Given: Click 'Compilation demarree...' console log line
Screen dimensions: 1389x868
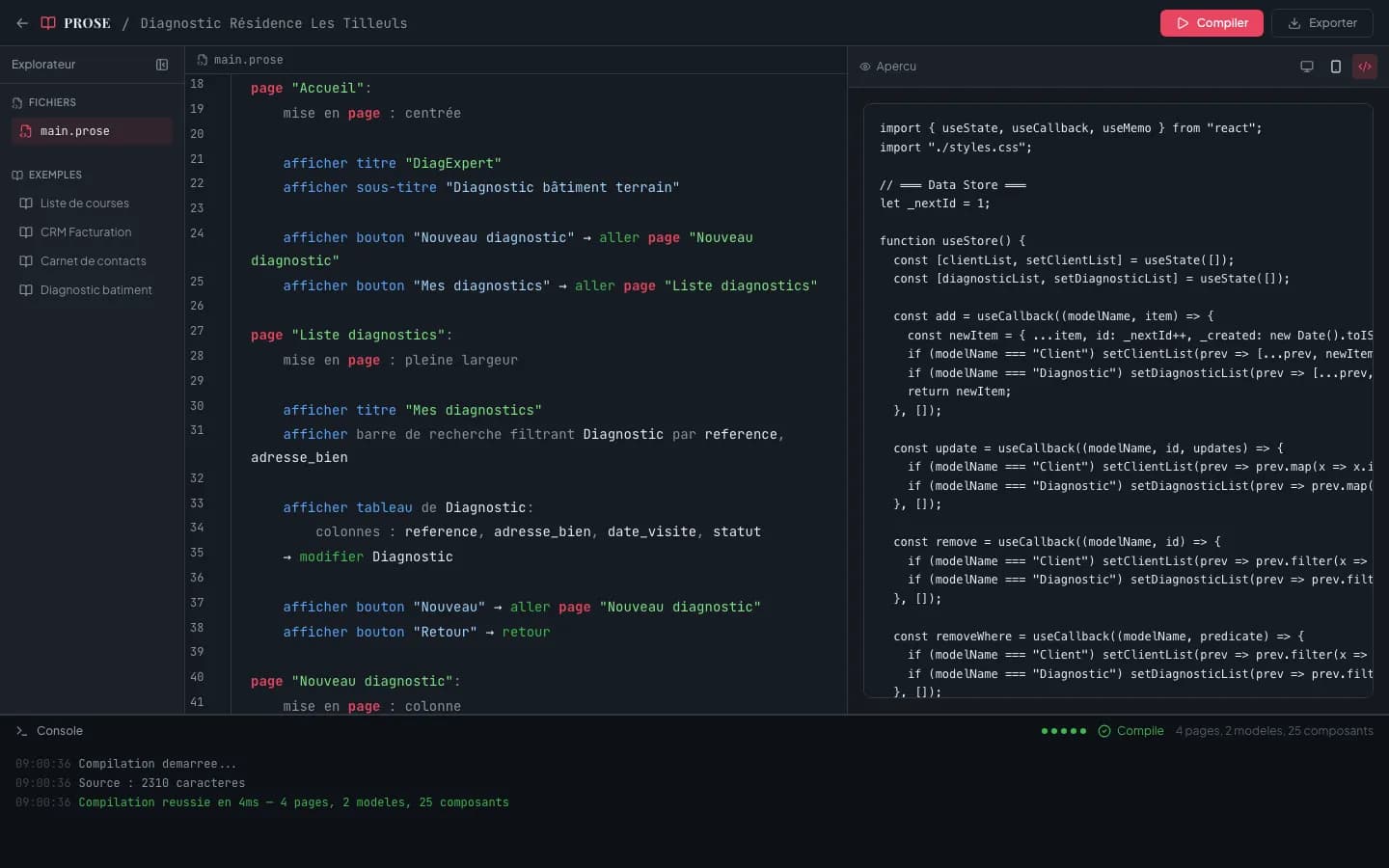Looking at the screenshot, I should (x=157, y=764).
